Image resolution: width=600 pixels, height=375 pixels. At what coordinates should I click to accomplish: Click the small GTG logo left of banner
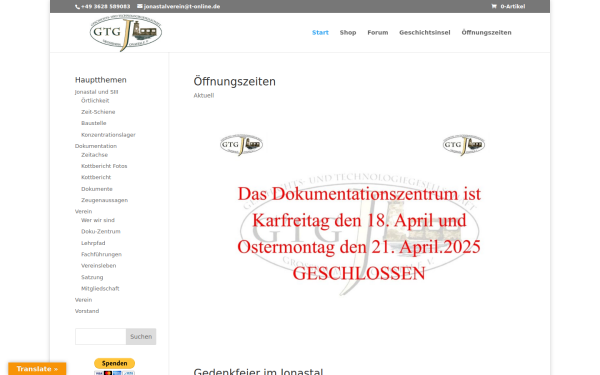click(241, 145)
